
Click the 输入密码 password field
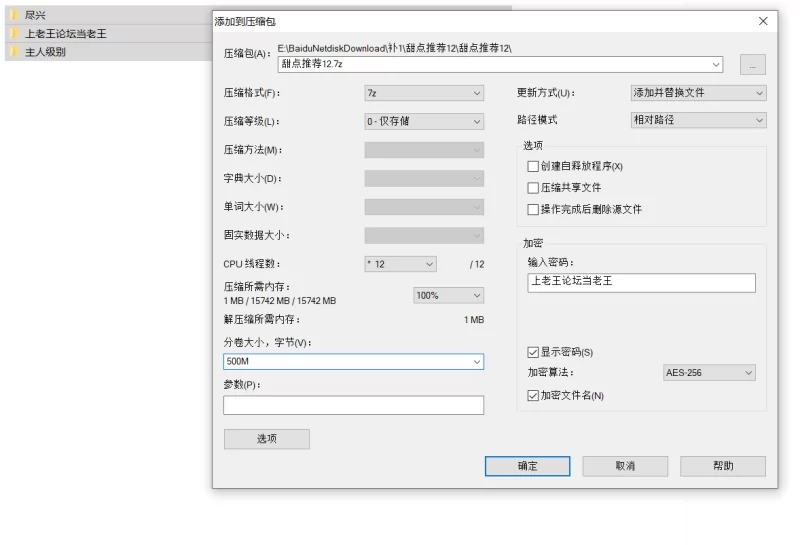click(641, 283)
